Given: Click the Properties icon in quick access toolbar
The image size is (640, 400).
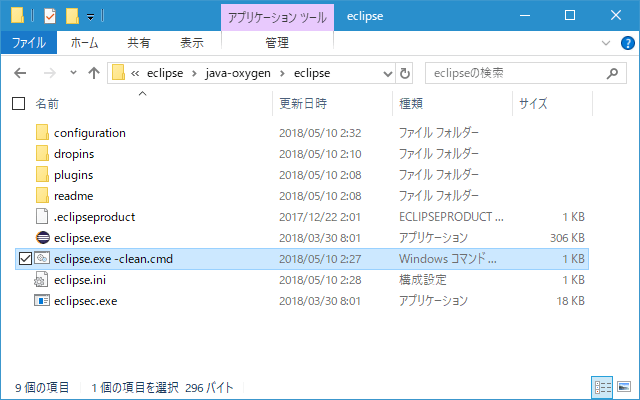Looking at the screenshot, I should coord(50,16).
